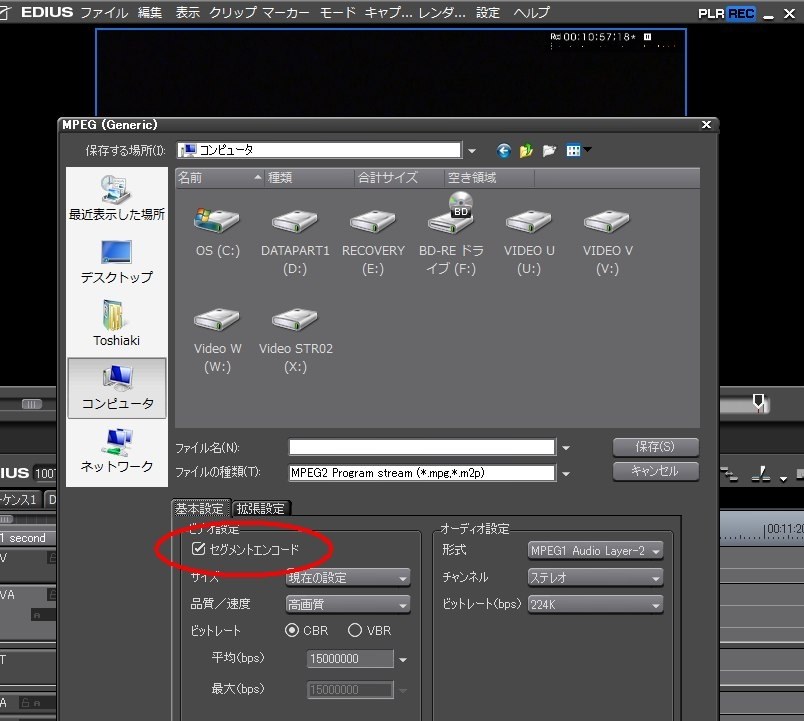Click in the file name input field

(x=422, y=447)
